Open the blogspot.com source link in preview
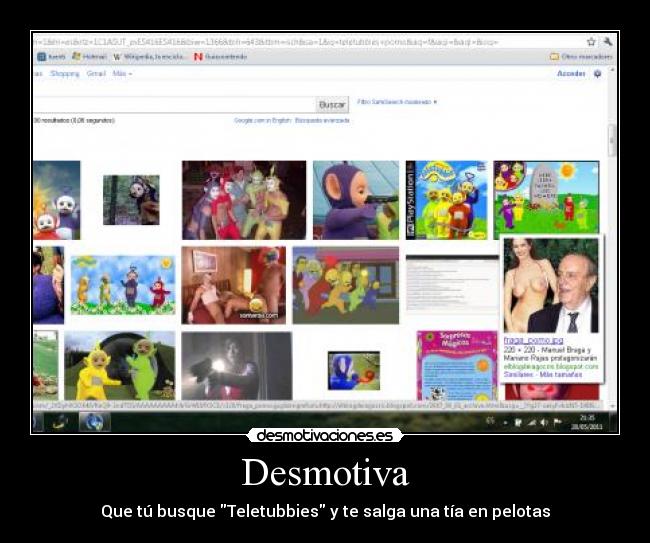 tap(551, 366)
